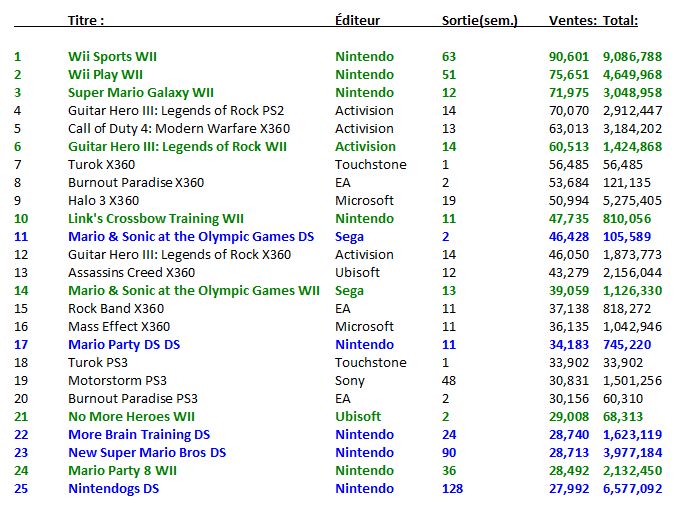Click Touchstone publisher in Turok PS3 row
686x515 pixels.
point(371,363)
